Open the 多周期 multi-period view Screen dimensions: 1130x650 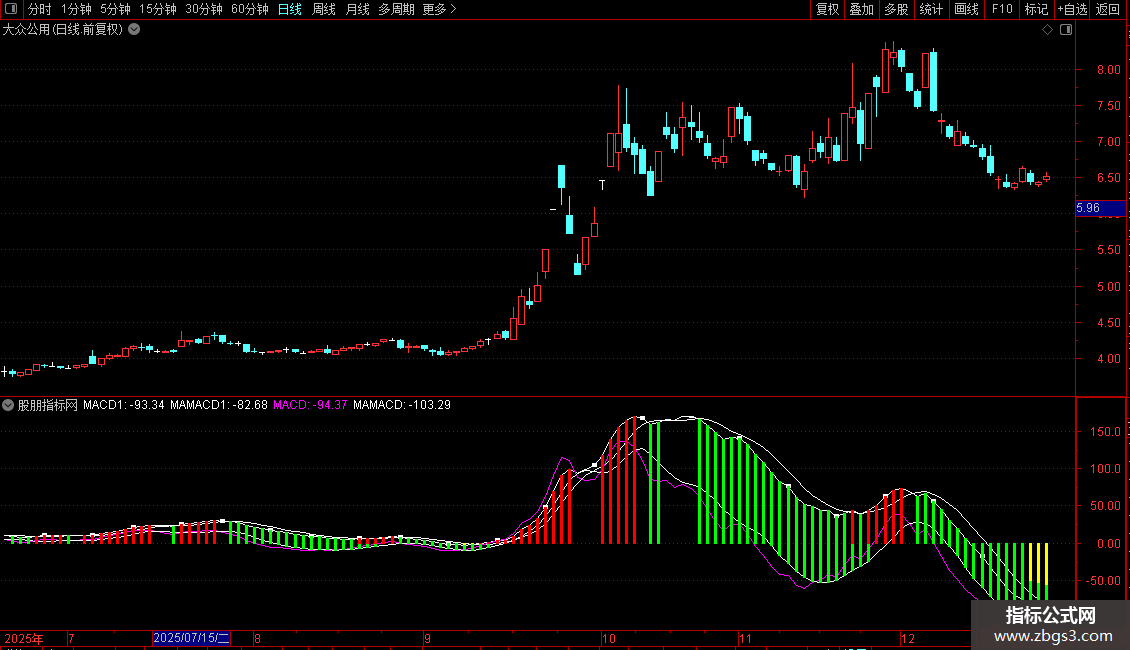coord(396,9)
